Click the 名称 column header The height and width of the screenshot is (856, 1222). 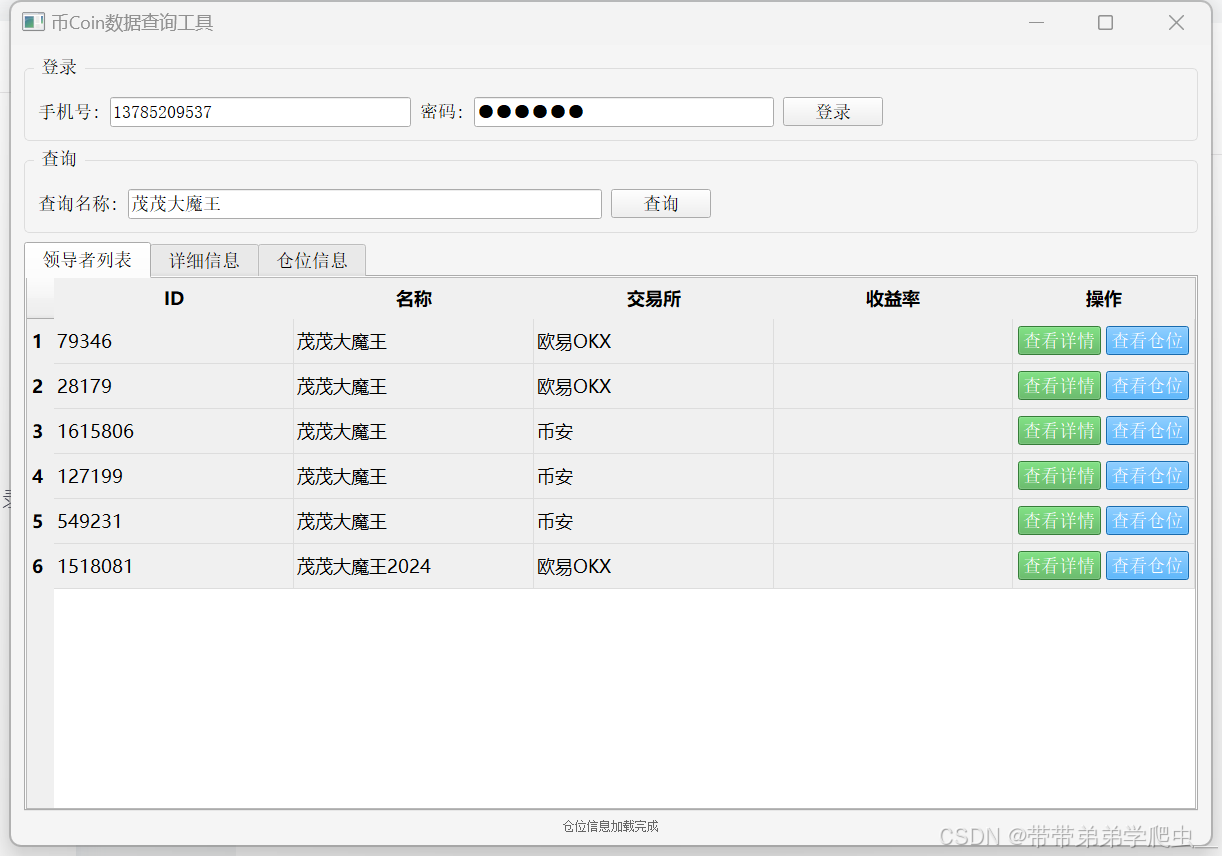coord(414,299)
